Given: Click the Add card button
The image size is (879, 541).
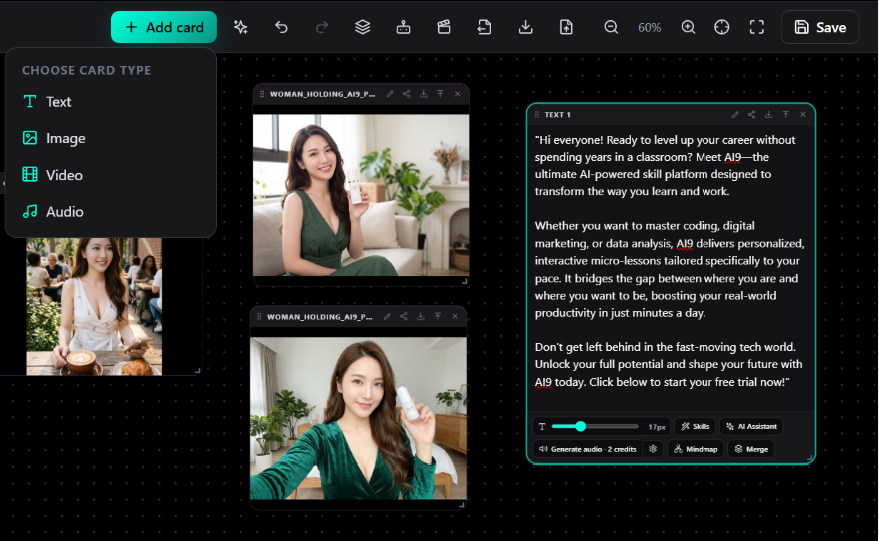Looking at the screenshot, I should click(x=164, y=27).
